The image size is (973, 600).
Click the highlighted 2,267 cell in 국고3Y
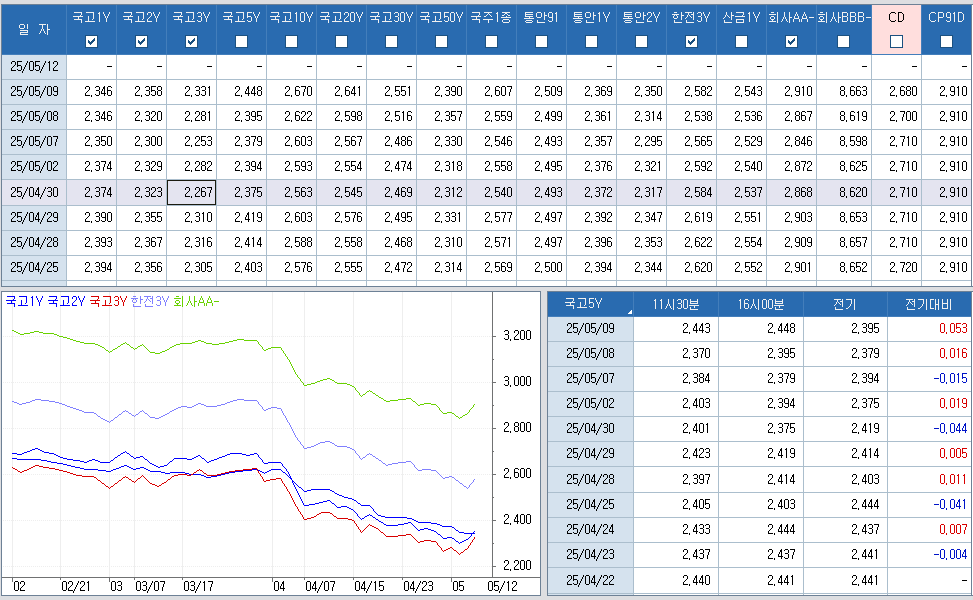(x=191, y=191)
